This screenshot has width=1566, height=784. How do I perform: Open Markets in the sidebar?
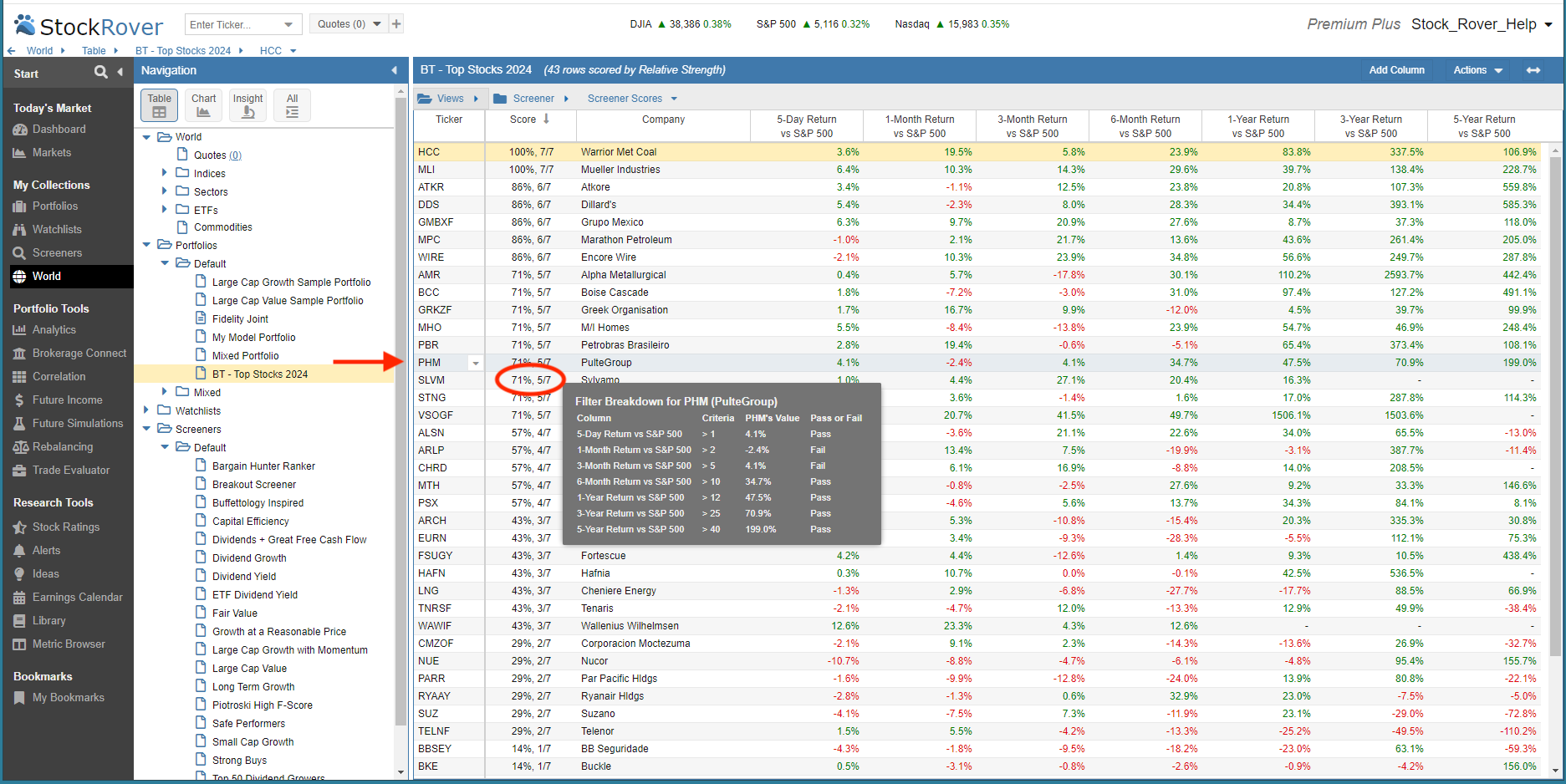pos(52,153)
